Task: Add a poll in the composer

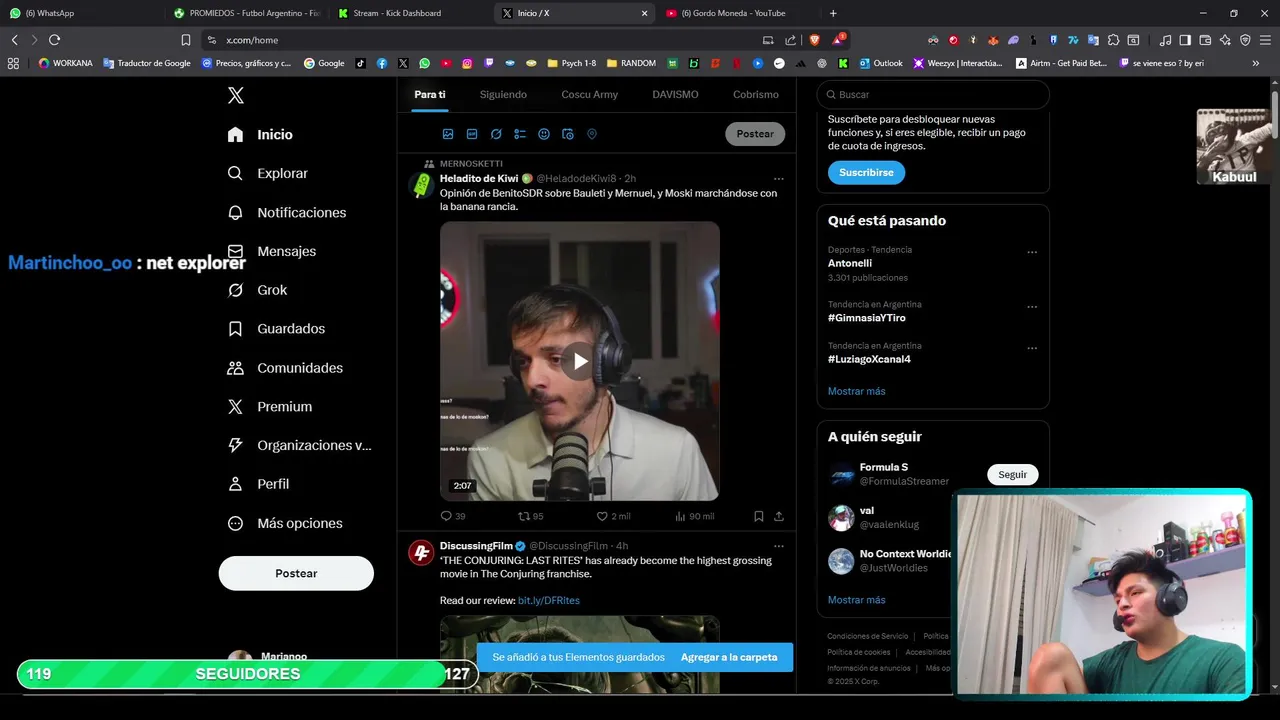Action: point(520,134)
